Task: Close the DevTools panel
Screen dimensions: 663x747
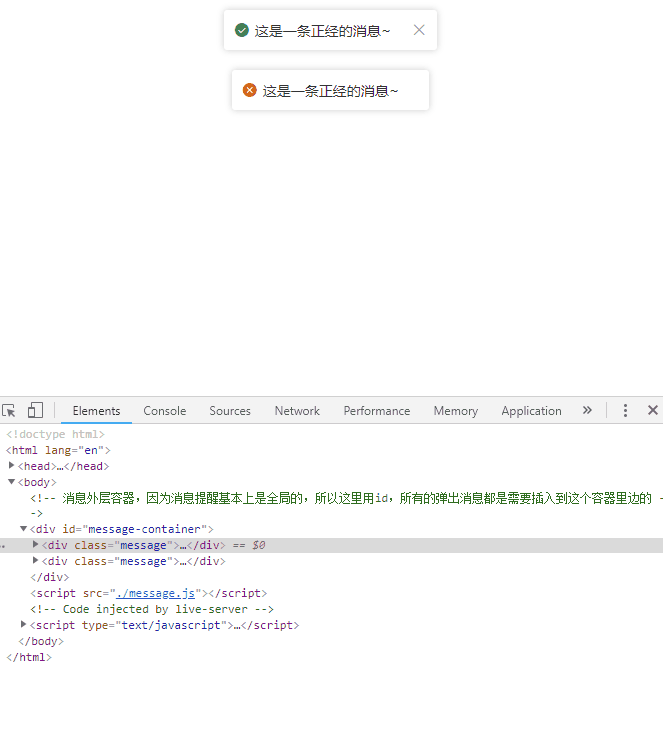Action: [653, 410]
